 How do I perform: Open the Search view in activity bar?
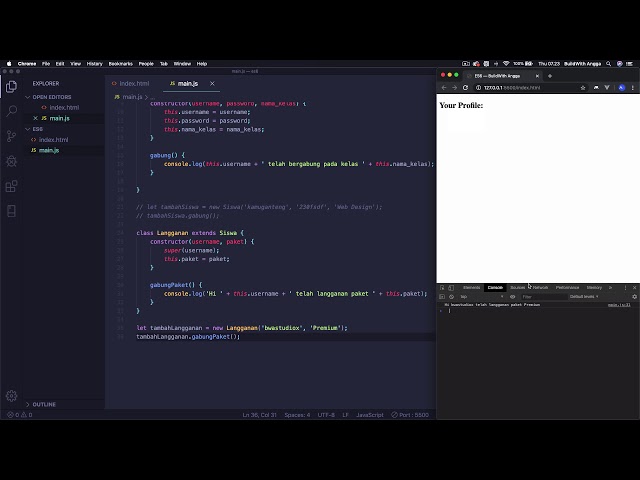click(x=11, y=111)
